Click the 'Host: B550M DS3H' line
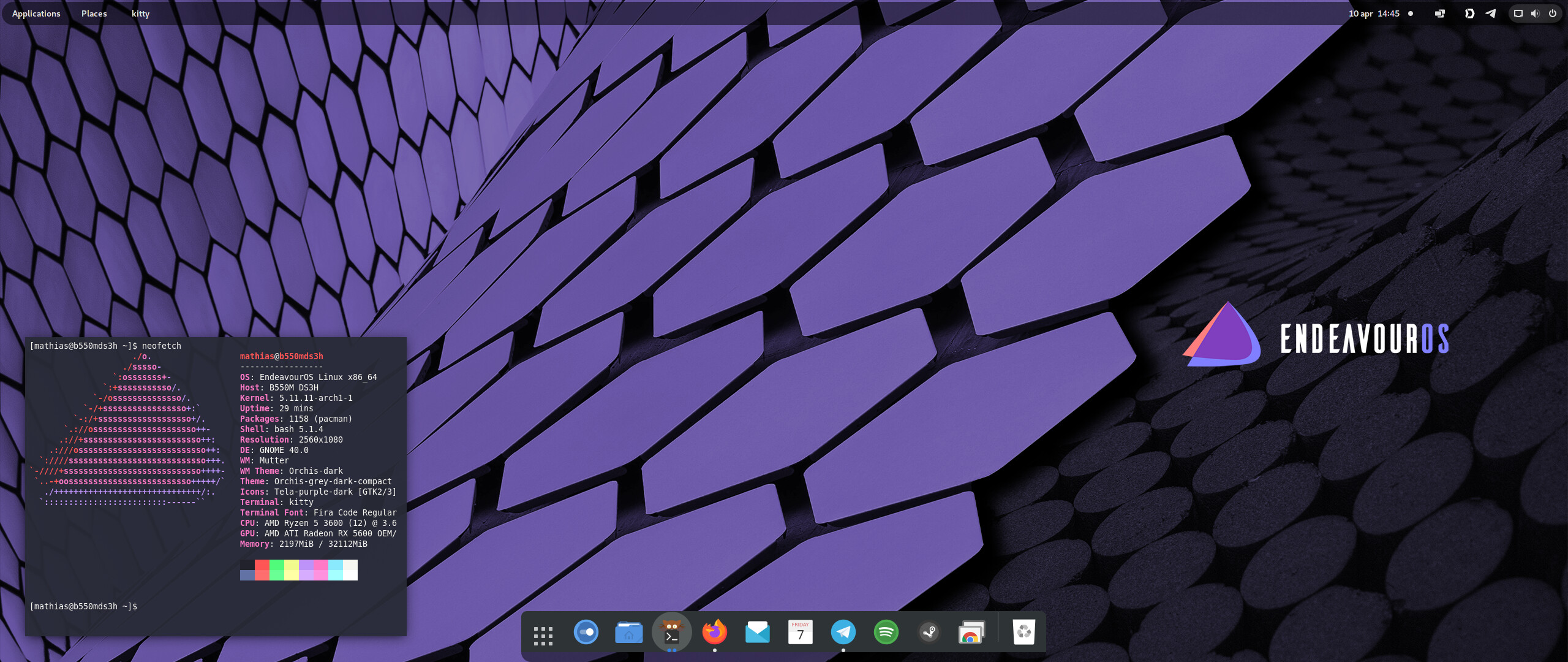Viewport: 1568px width, 662px height. point(279,387)
